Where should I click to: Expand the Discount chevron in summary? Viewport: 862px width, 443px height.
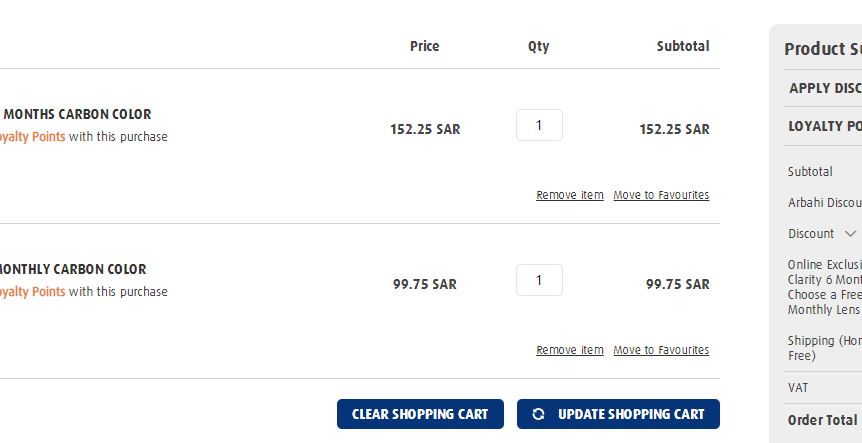coord(850,234)
